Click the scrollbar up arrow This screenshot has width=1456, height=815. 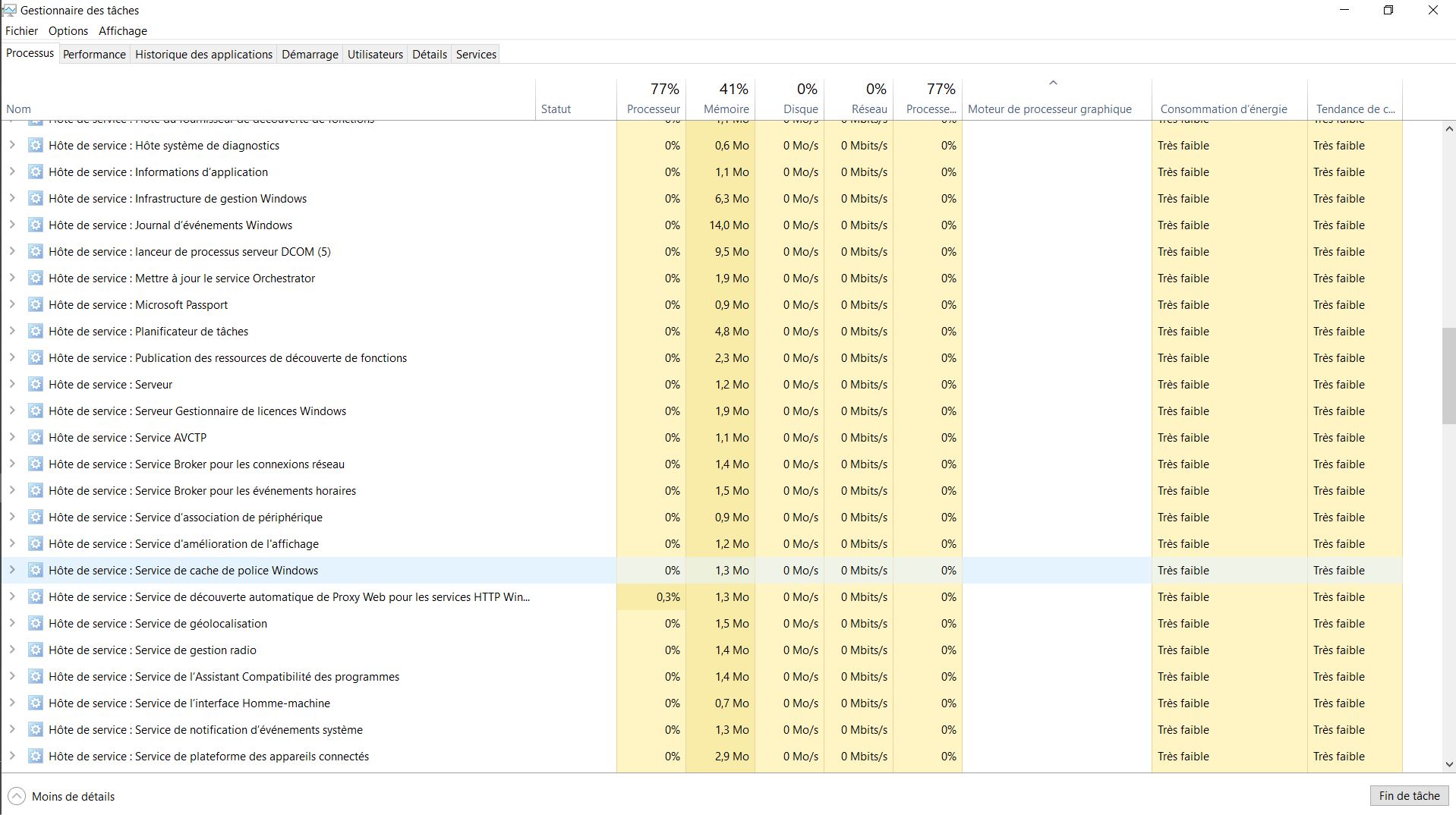pos(1448,129)
